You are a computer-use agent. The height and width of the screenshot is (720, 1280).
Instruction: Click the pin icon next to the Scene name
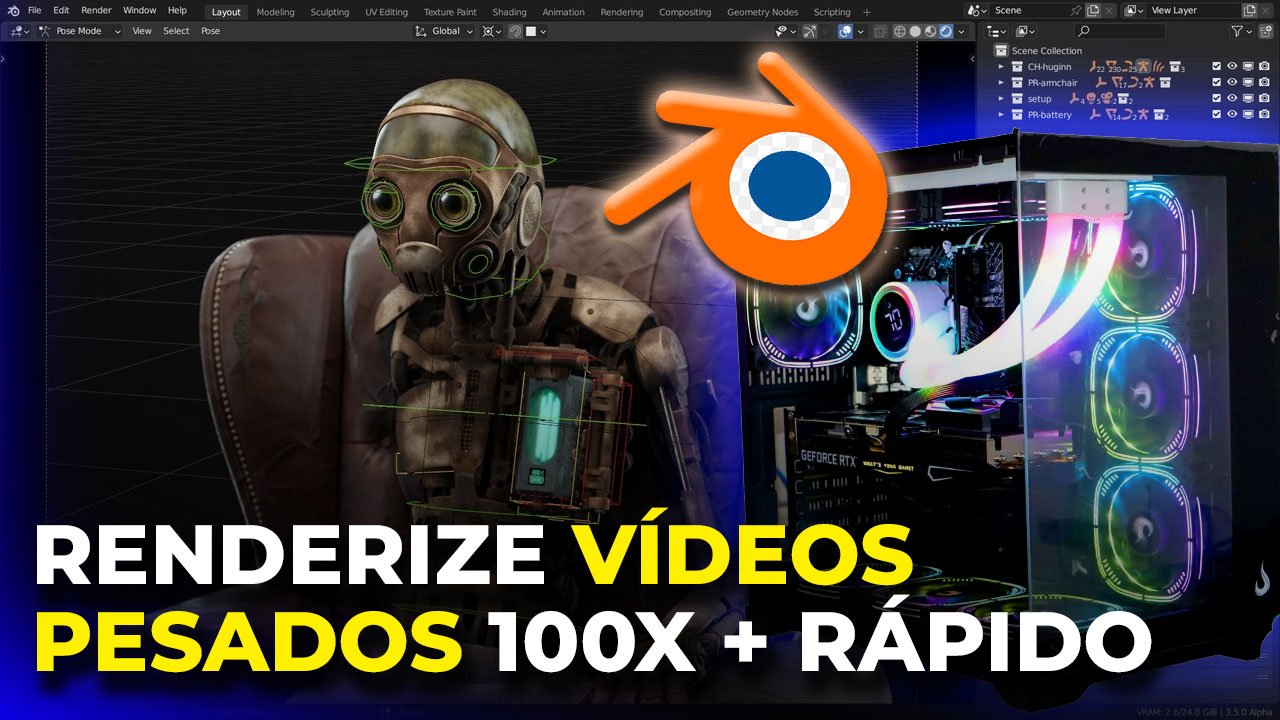tap(1075, 9)
